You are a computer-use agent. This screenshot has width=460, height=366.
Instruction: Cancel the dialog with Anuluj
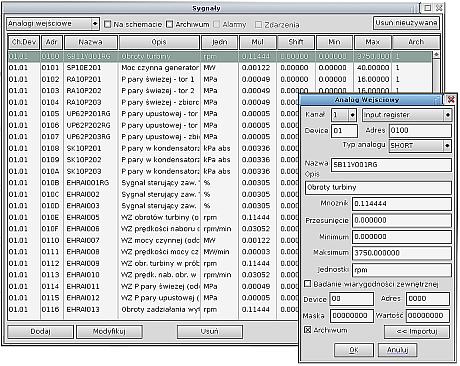point(397,350)
